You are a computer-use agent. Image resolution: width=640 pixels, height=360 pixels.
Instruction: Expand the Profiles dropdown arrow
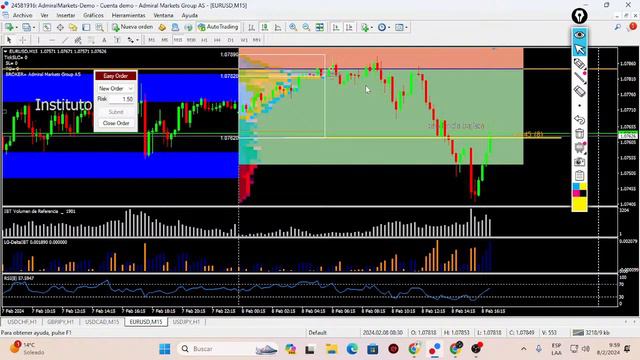pyautogui.click(x=34, y=27)
